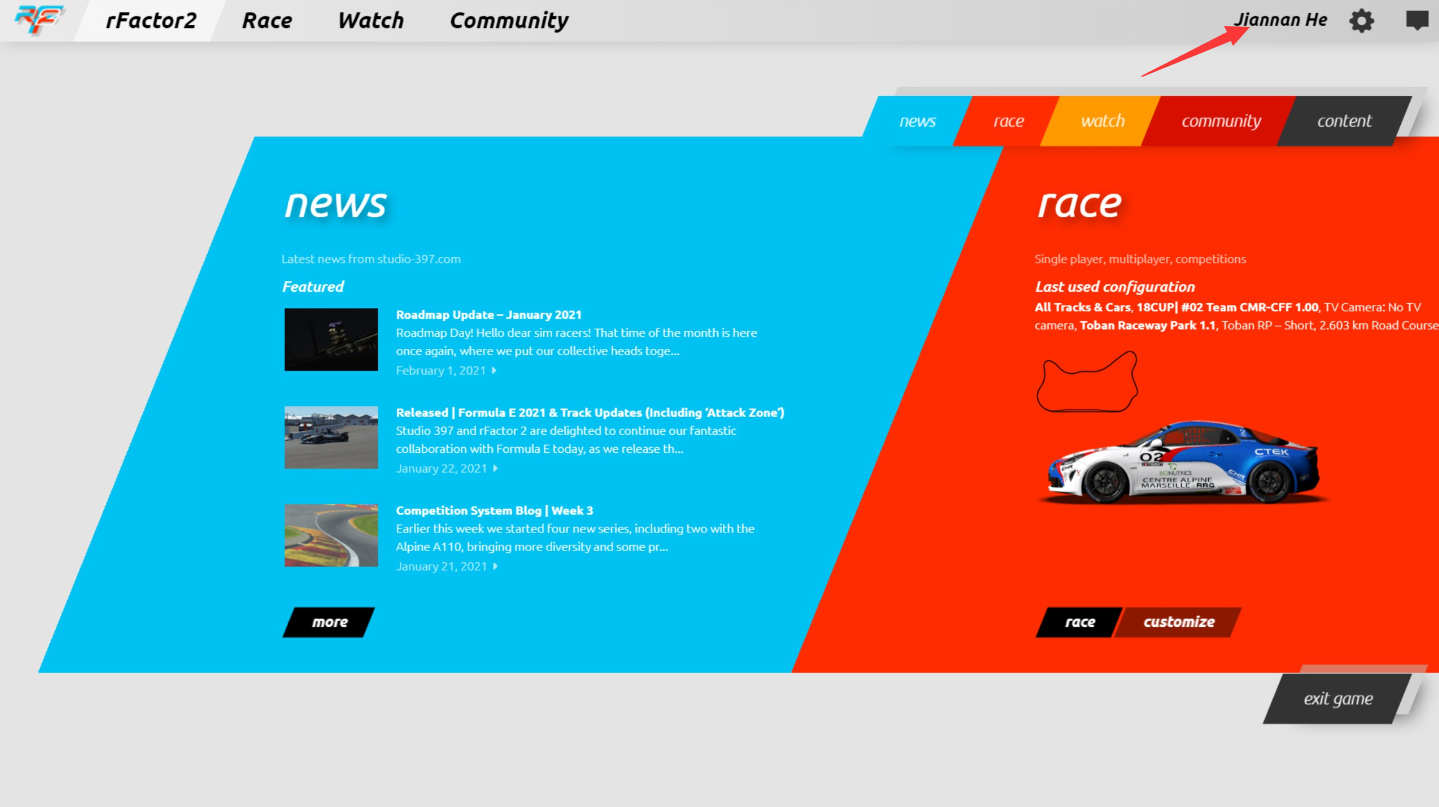
Task: Select the rFactor2 top menu item
Action: point(151,20)
